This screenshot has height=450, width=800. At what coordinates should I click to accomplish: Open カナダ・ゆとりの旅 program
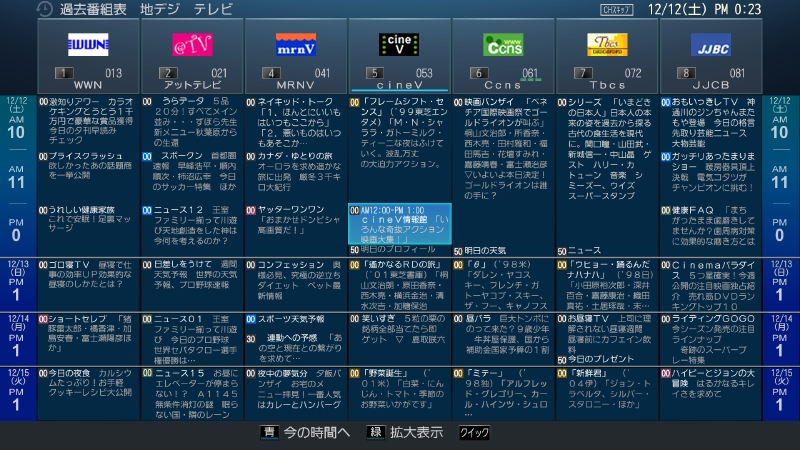coord(294,171)
